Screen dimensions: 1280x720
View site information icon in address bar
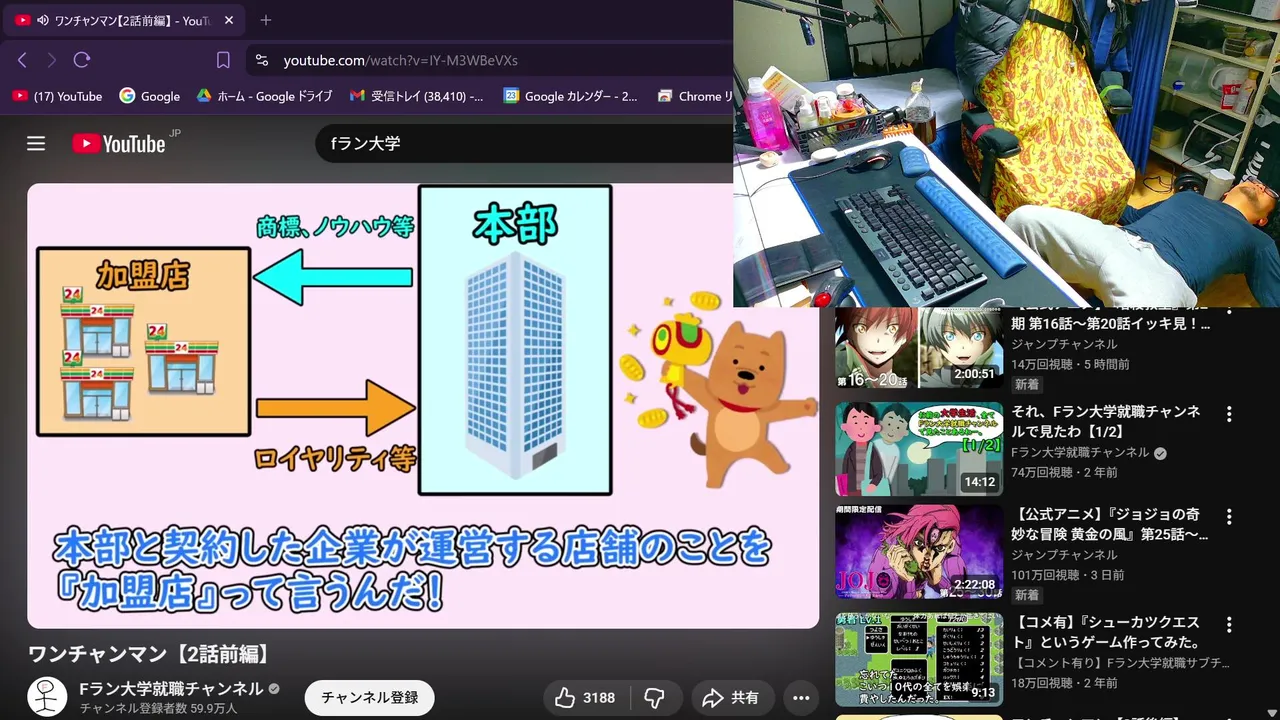click(x=262, y=60)
